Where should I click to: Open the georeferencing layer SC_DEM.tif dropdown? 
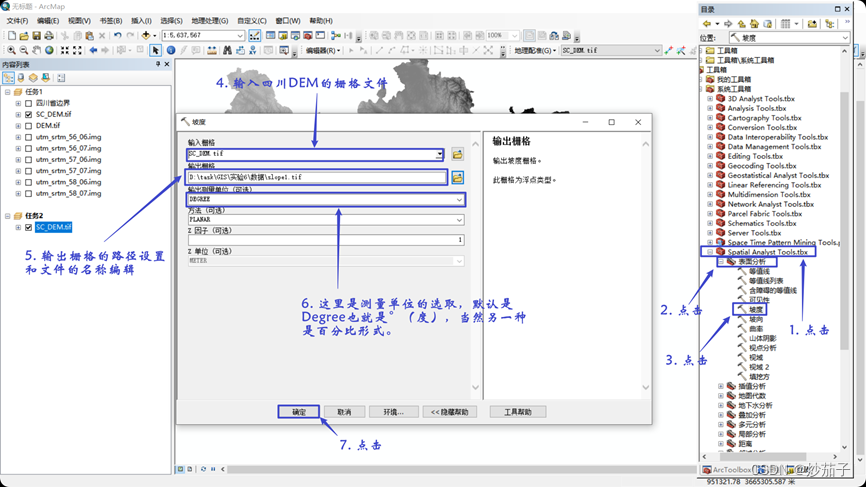click(657, 50)
